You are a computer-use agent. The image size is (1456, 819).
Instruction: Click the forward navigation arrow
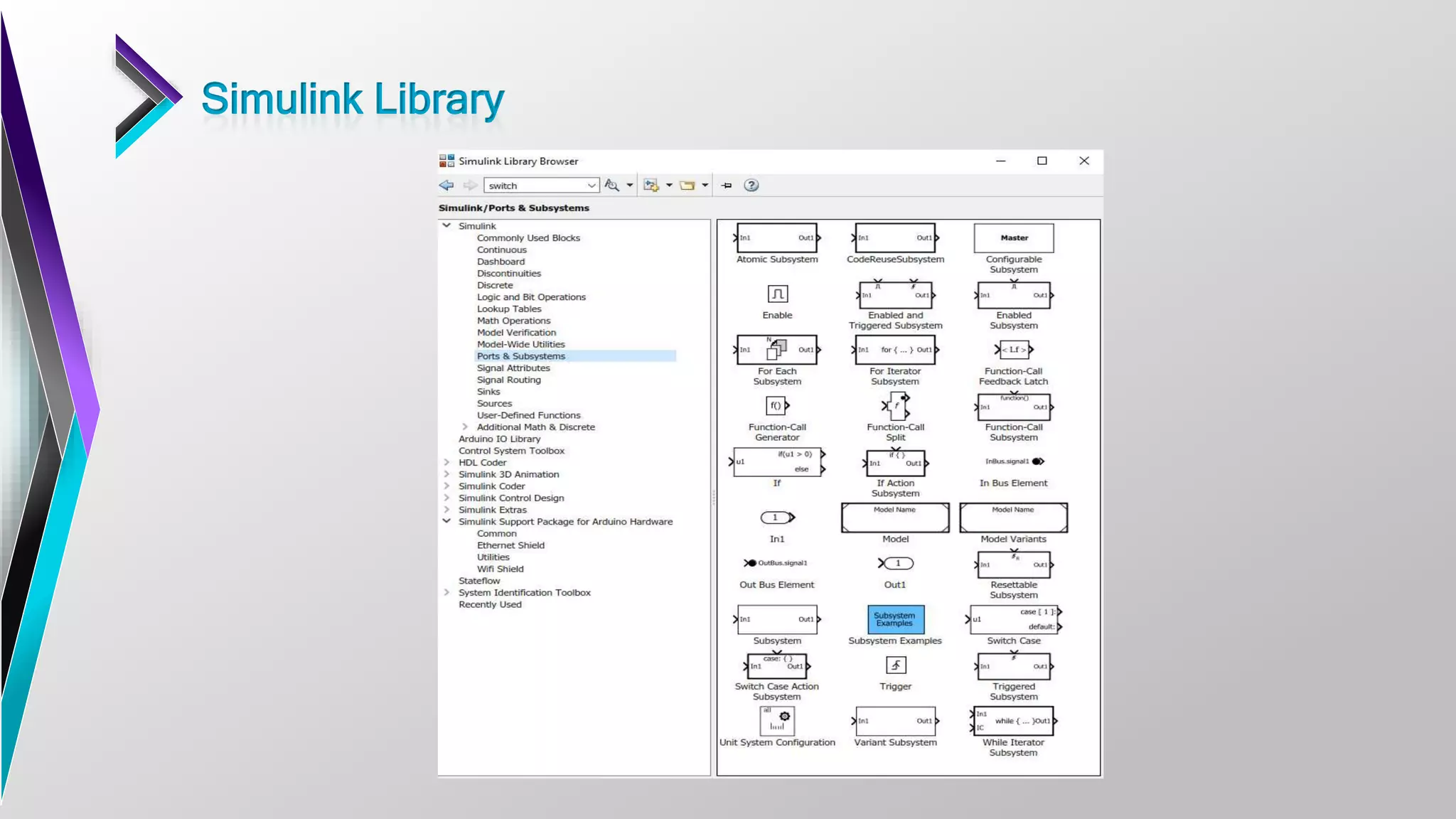pyautogui.click(x=470, y=186)
